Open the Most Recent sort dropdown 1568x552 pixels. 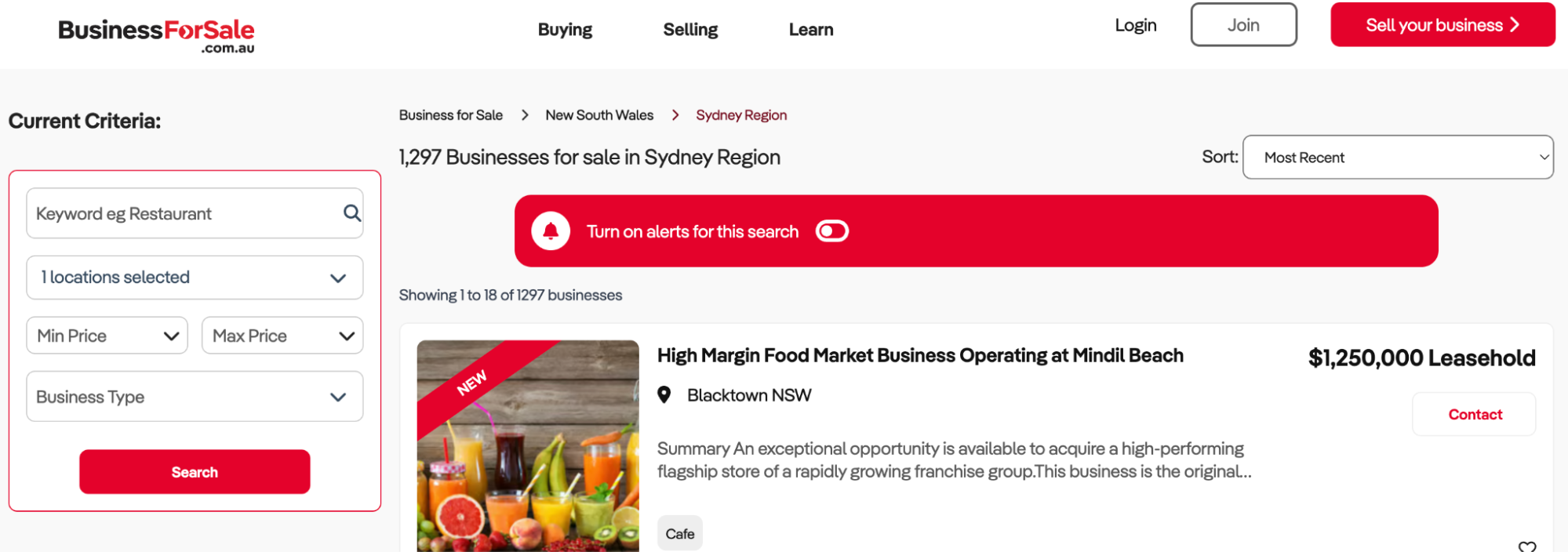pos(1398,158)
